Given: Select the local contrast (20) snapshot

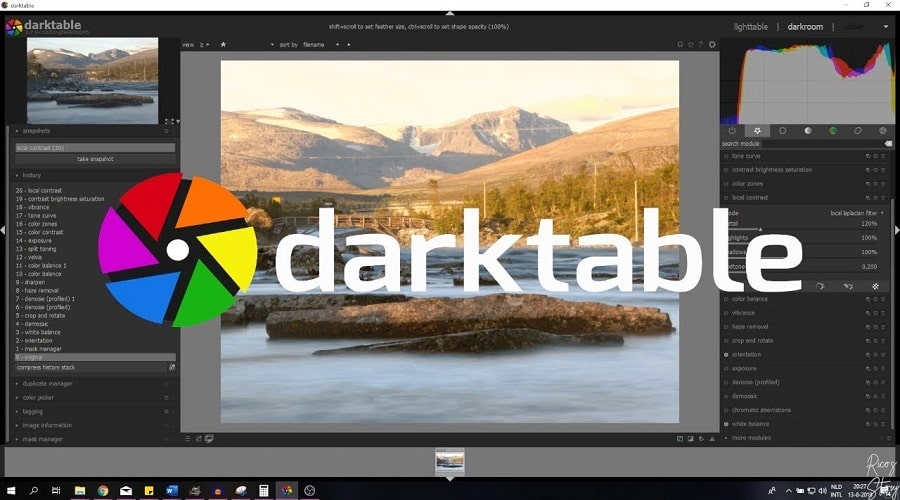Looking at the screenshot, I should pos(95,148).
